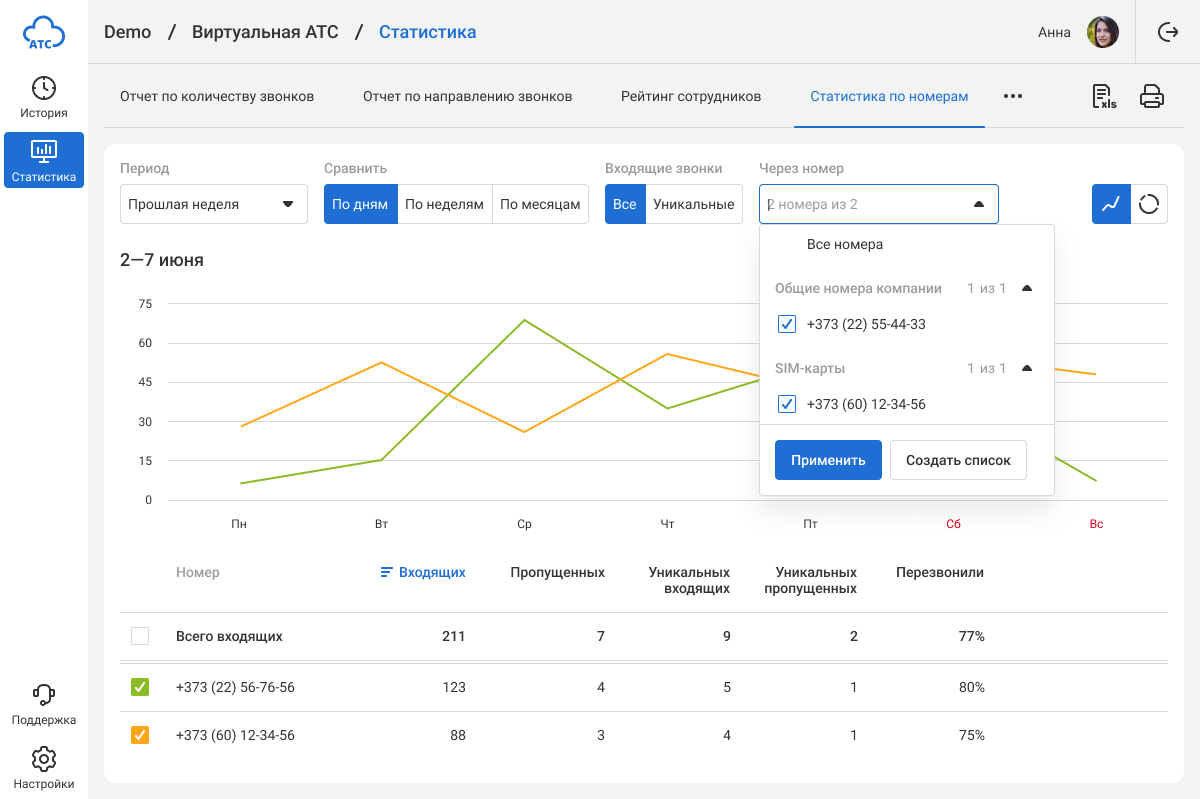Select line chart view button

[x=1111, y=204]
